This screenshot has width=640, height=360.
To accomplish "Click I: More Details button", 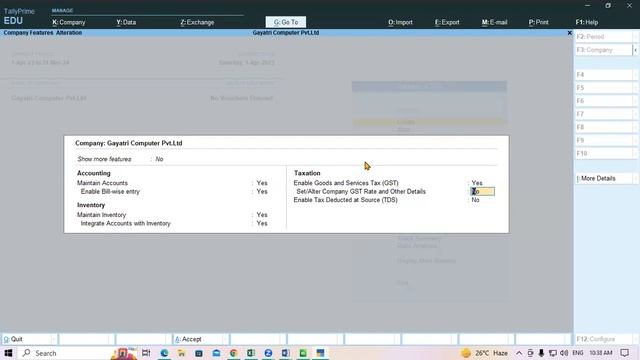I will (605, 178).
